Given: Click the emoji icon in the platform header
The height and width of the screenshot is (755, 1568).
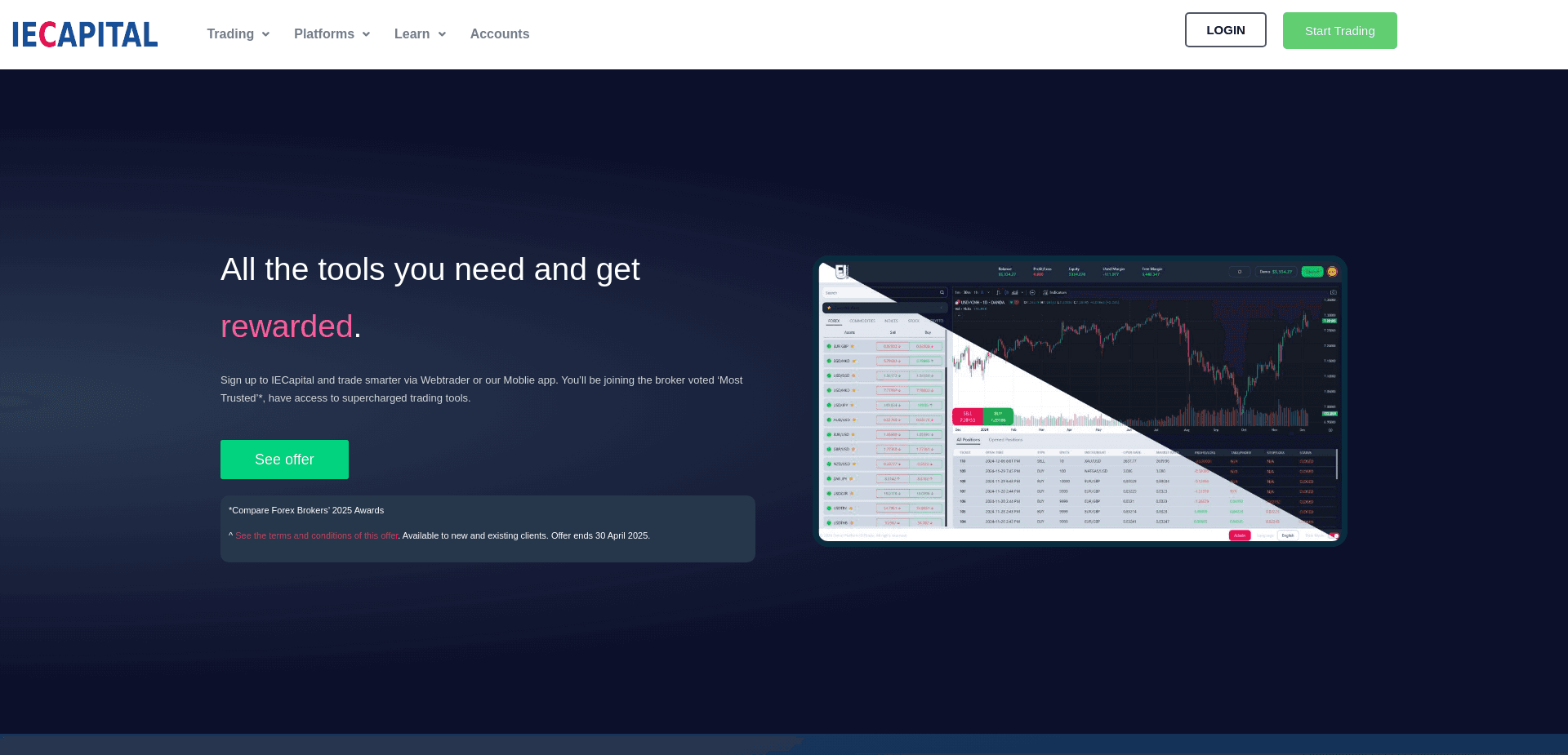Looking at the screenshot, I should pos(1333,272).
